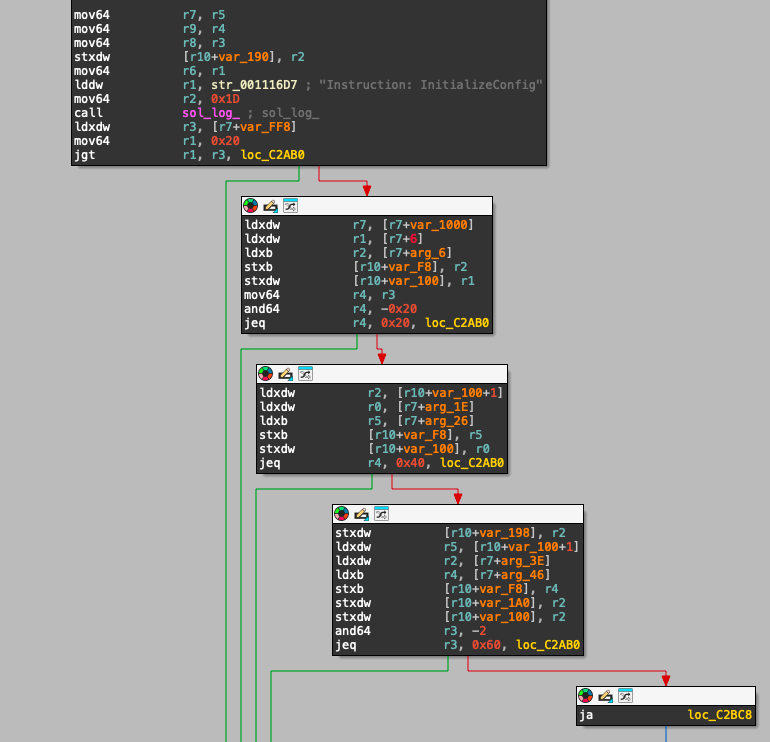
Task: Click group nodes icon in loc_C2BC8 block
Action: (625, 696)
